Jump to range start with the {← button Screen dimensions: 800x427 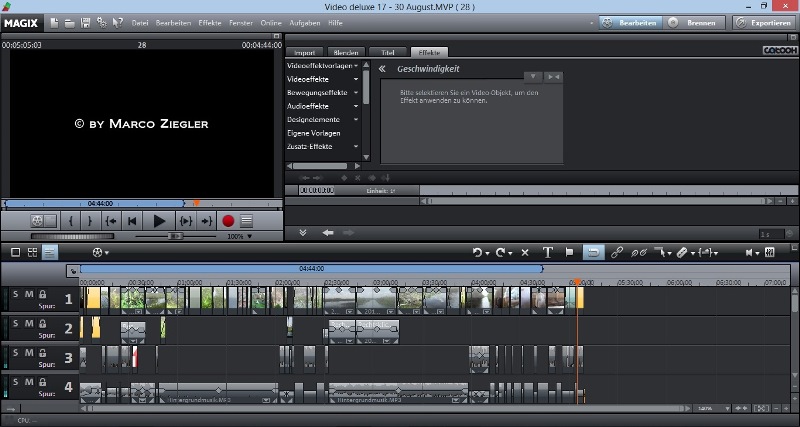coord(111,221)
